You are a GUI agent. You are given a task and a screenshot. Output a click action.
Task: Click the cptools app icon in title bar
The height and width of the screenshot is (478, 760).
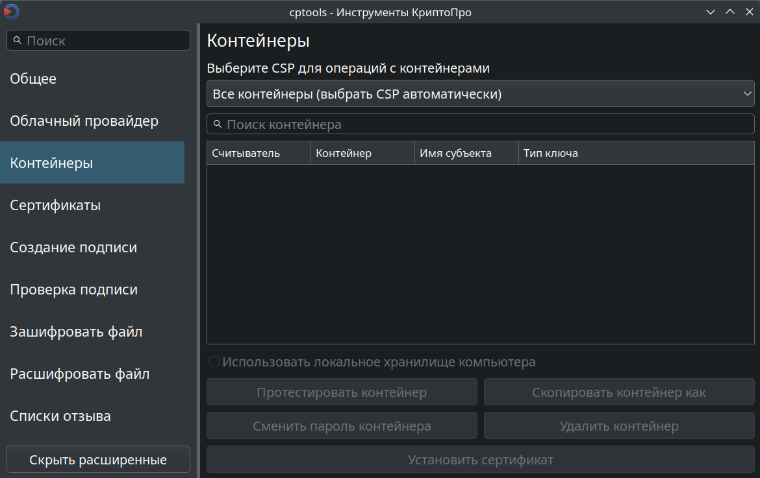(11, 11)
